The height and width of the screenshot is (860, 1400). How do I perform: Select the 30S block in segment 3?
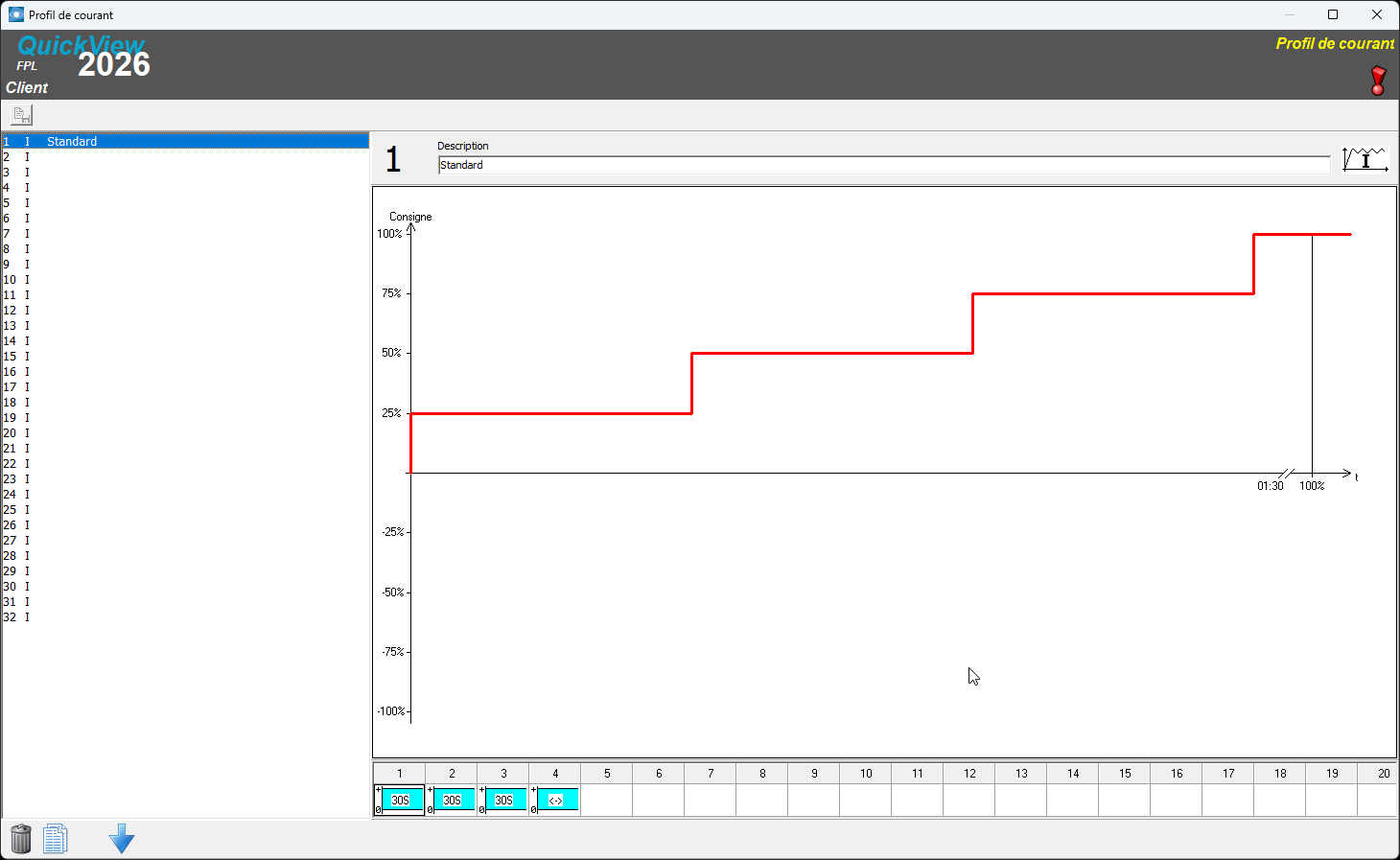point(503,800)
